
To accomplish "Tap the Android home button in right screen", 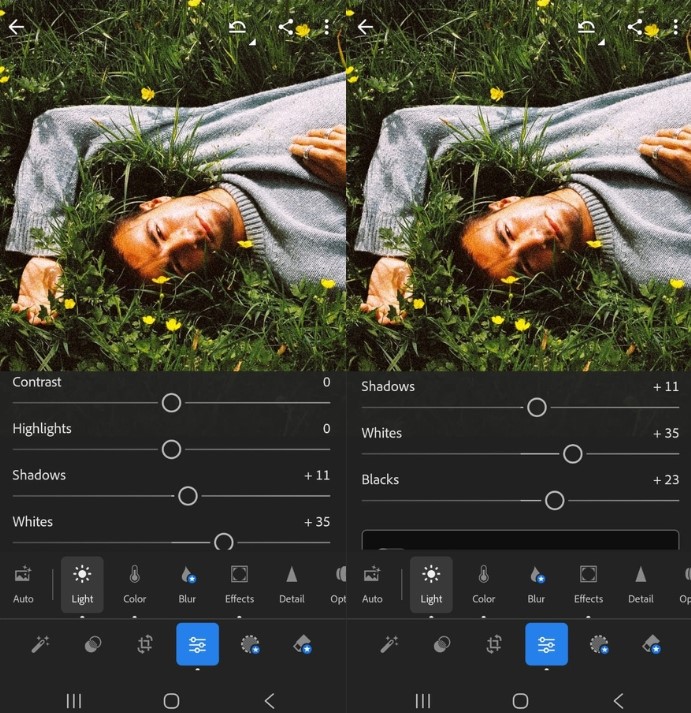I will 521,701.
